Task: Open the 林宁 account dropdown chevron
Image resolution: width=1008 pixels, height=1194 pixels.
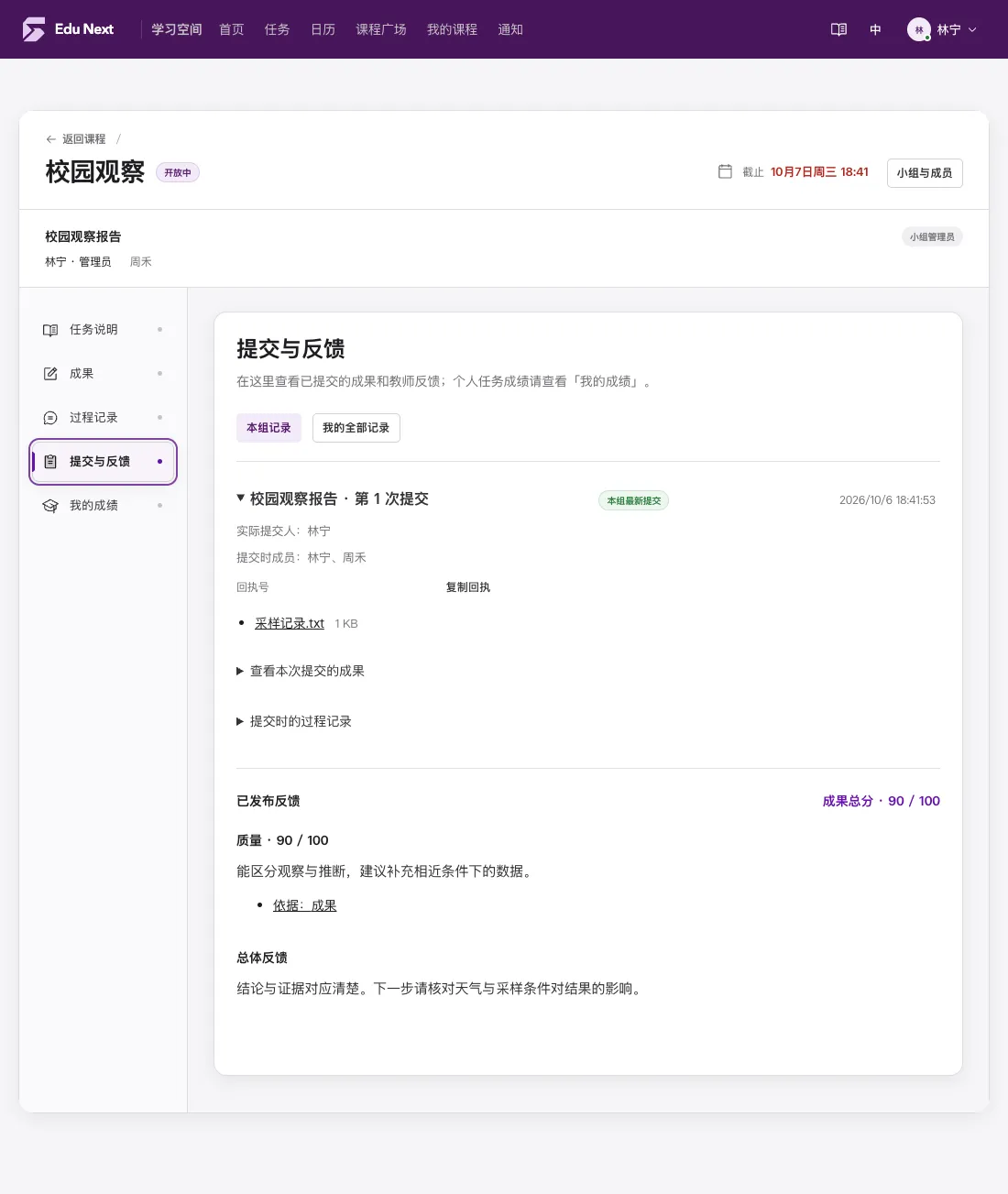Action: tap(972, 29)
